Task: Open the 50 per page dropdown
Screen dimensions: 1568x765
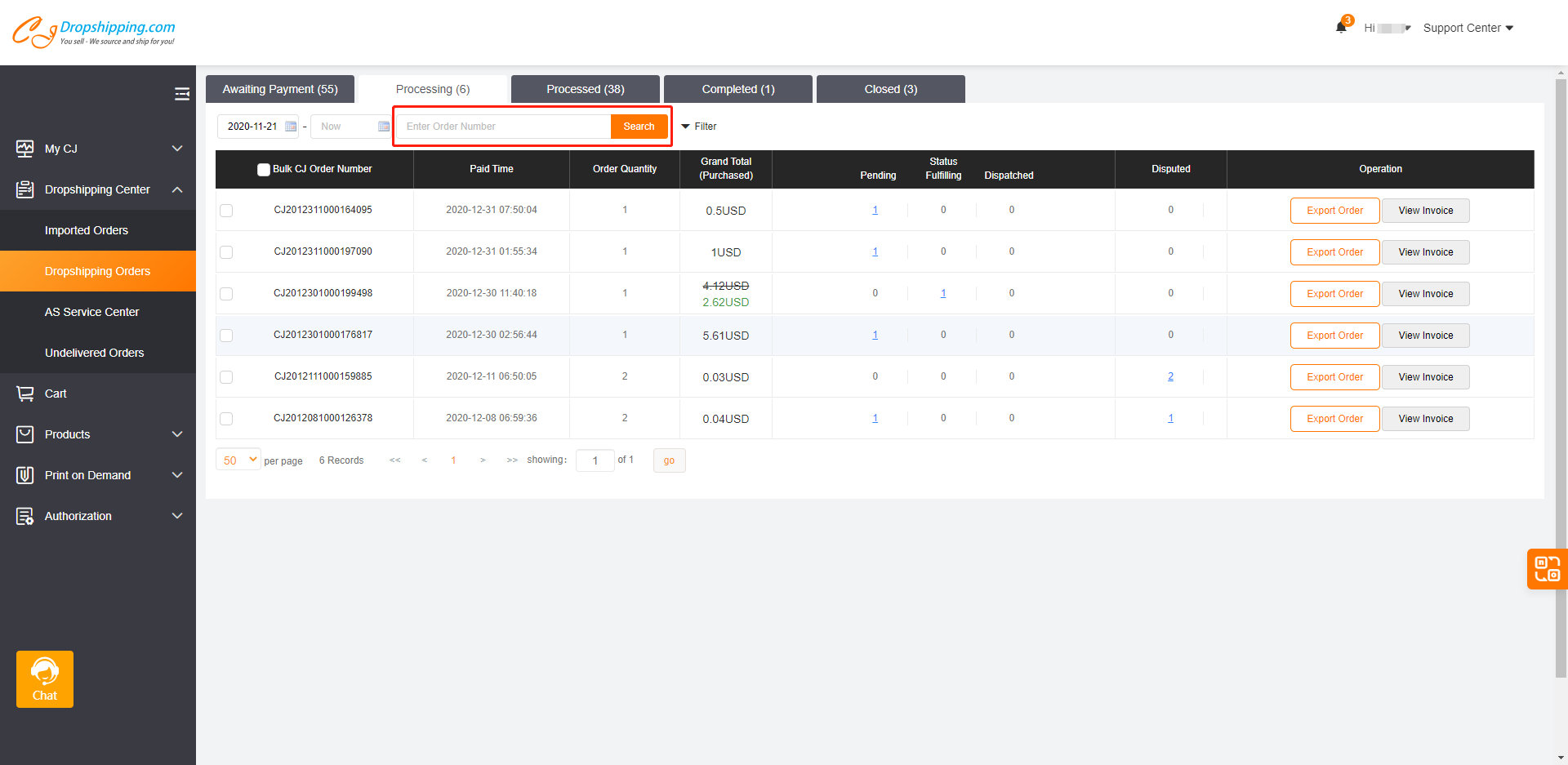Action: coord(238,460)
